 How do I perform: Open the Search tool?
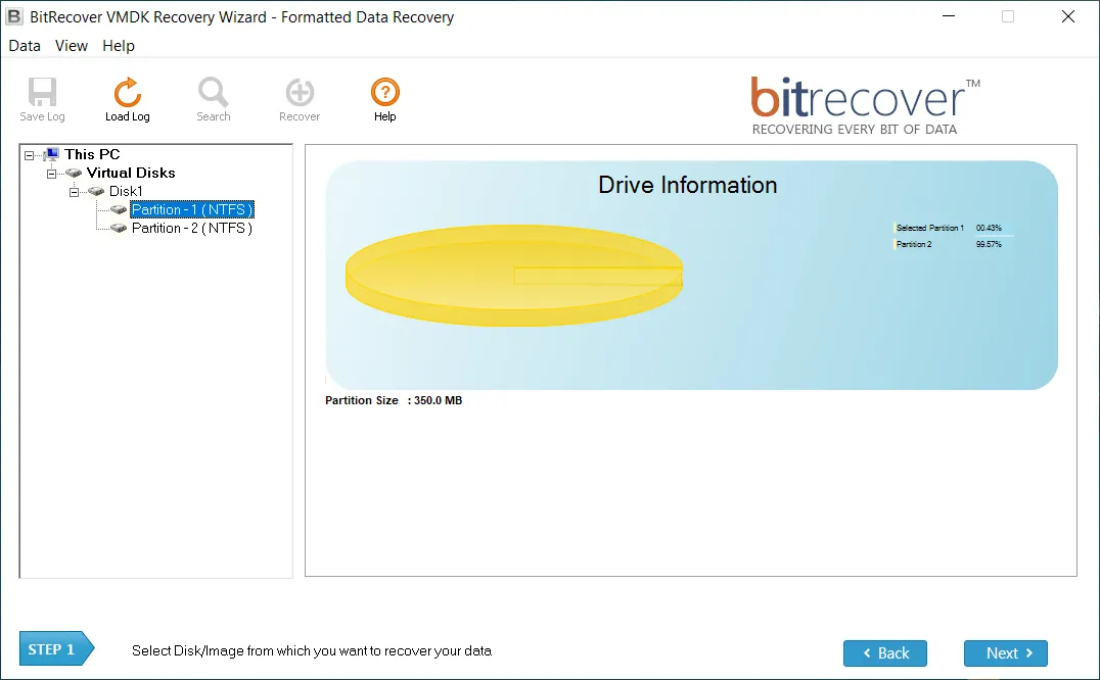pos(213,90)
